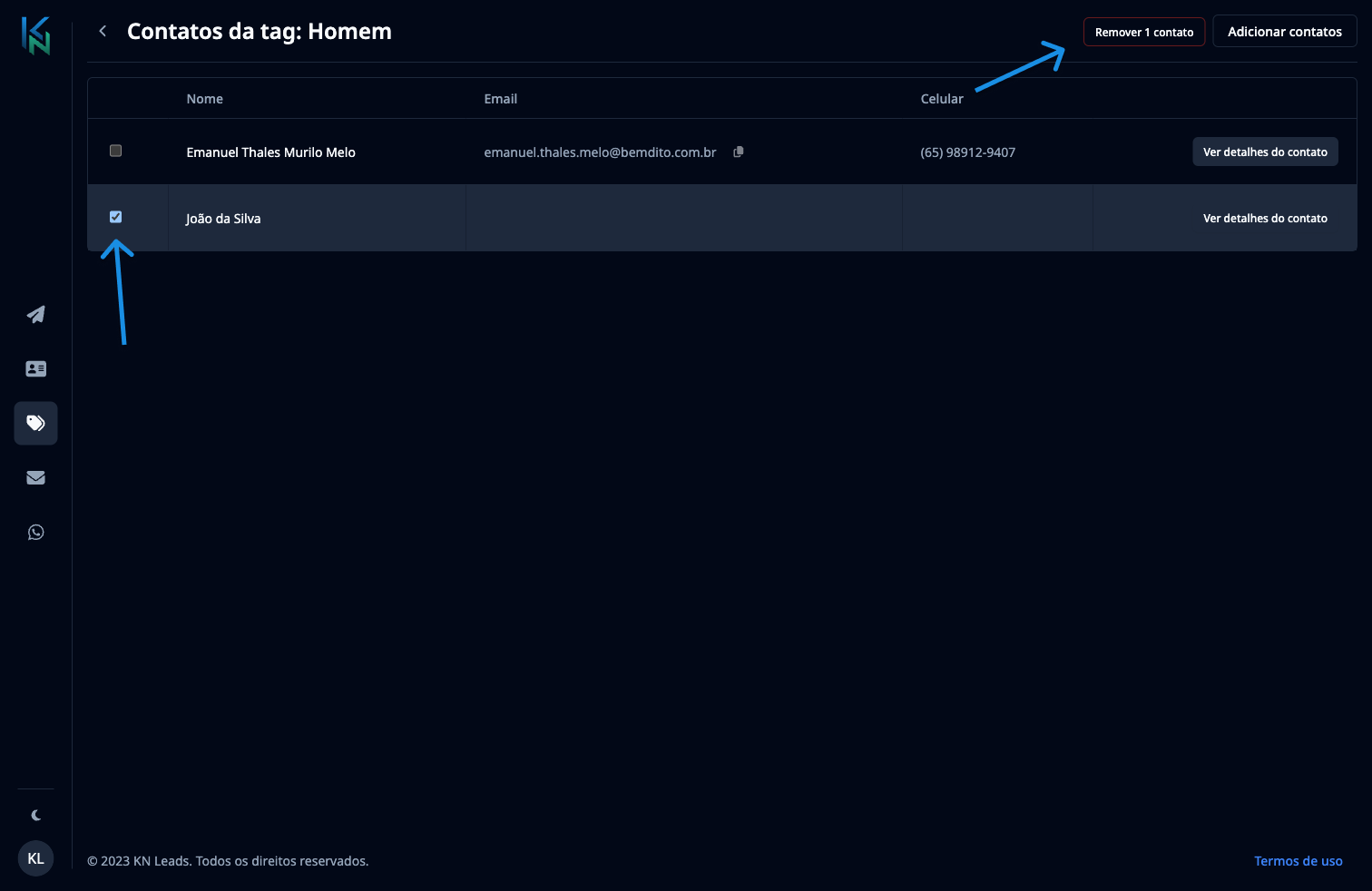
Task: Open the email envelope icon in sidebar
Action: pyautogui.click(x=36, y=477)
